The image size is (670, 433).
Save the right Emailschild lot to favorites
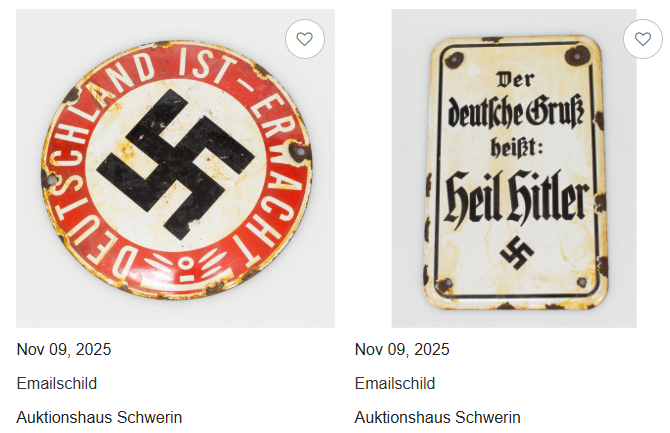point(643,39)
